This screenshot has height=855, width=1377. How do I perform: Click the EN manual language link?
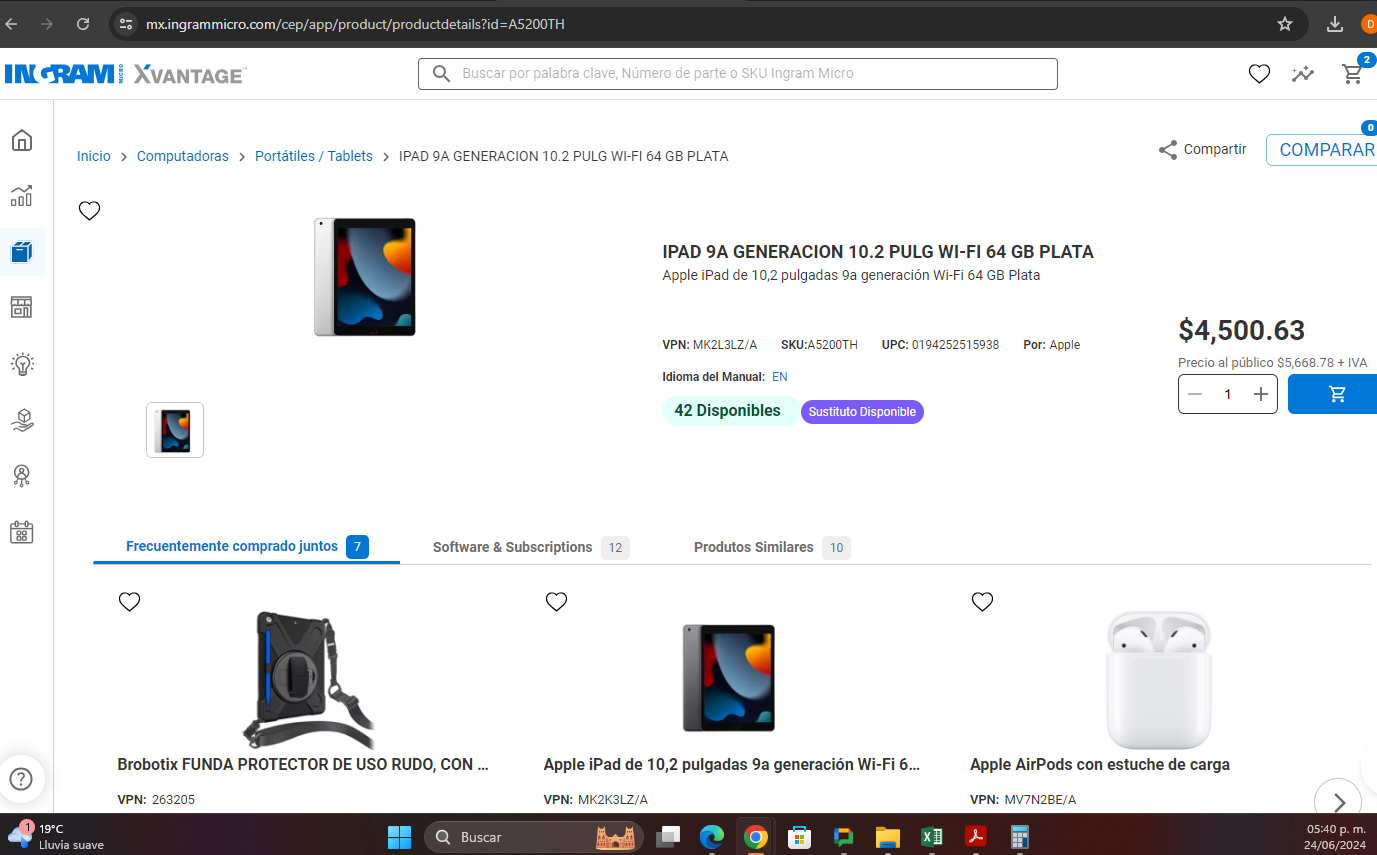click(780, 377)
